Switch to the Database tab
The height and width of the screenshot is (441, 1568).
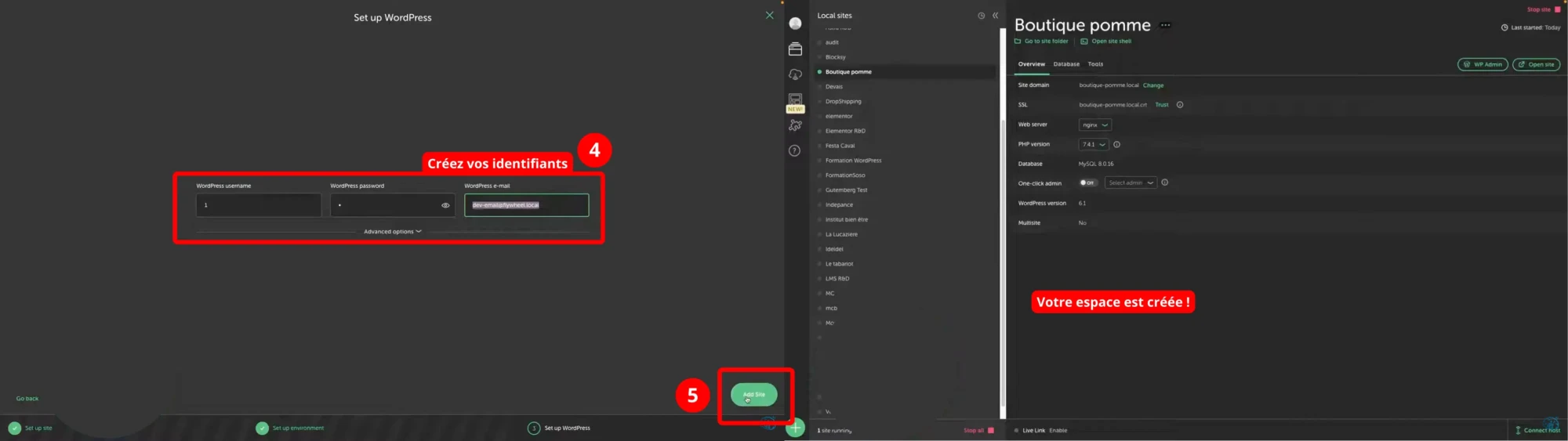click(1066, 64)
